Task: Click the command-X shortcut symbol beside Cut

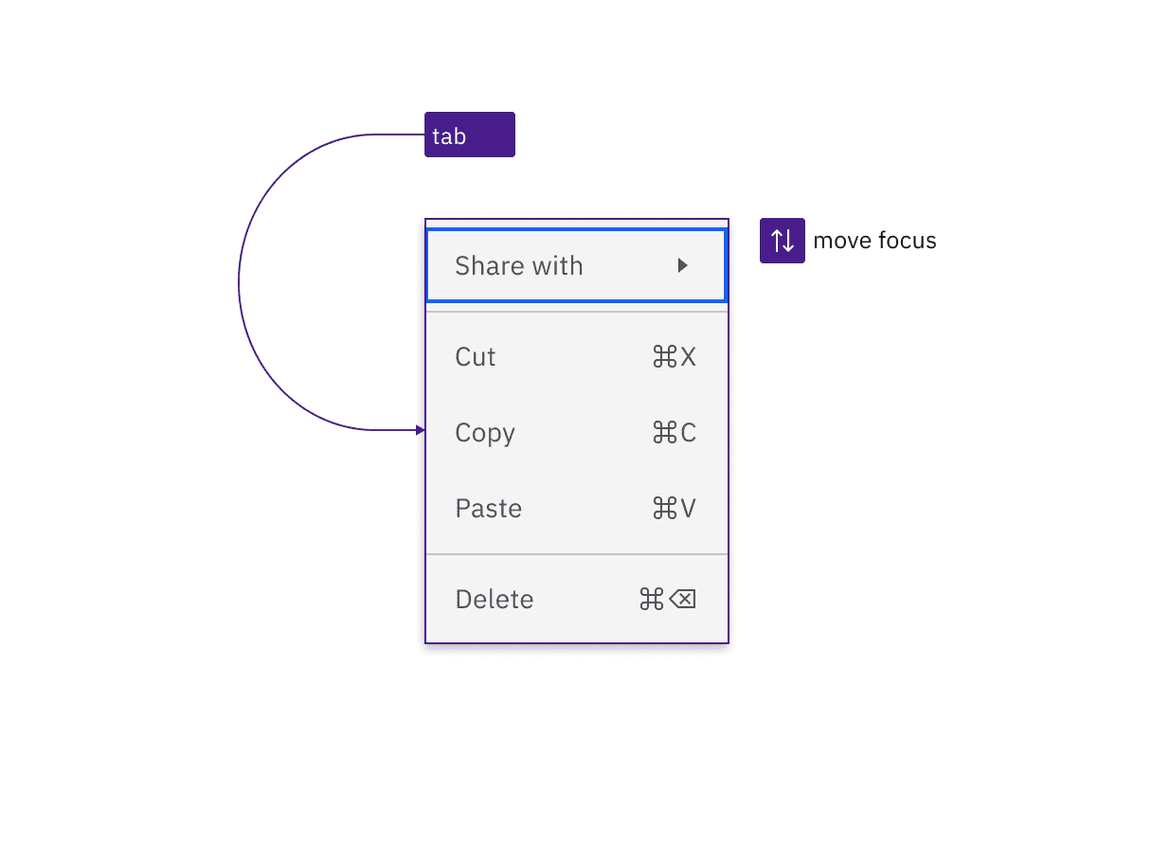Action: (674, 357)
